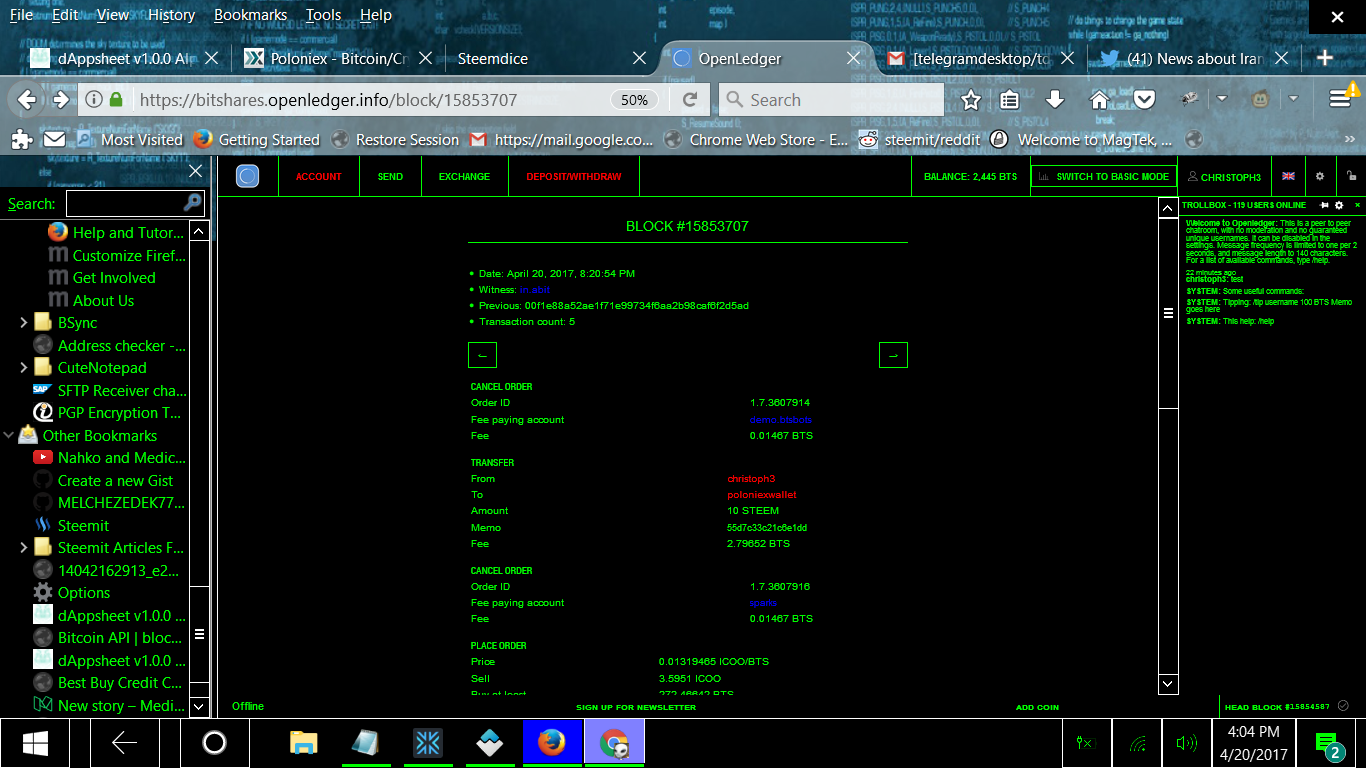The image size is (1366, 768).
Task: Click the UK flag language icon
Action: (1288, 176)
